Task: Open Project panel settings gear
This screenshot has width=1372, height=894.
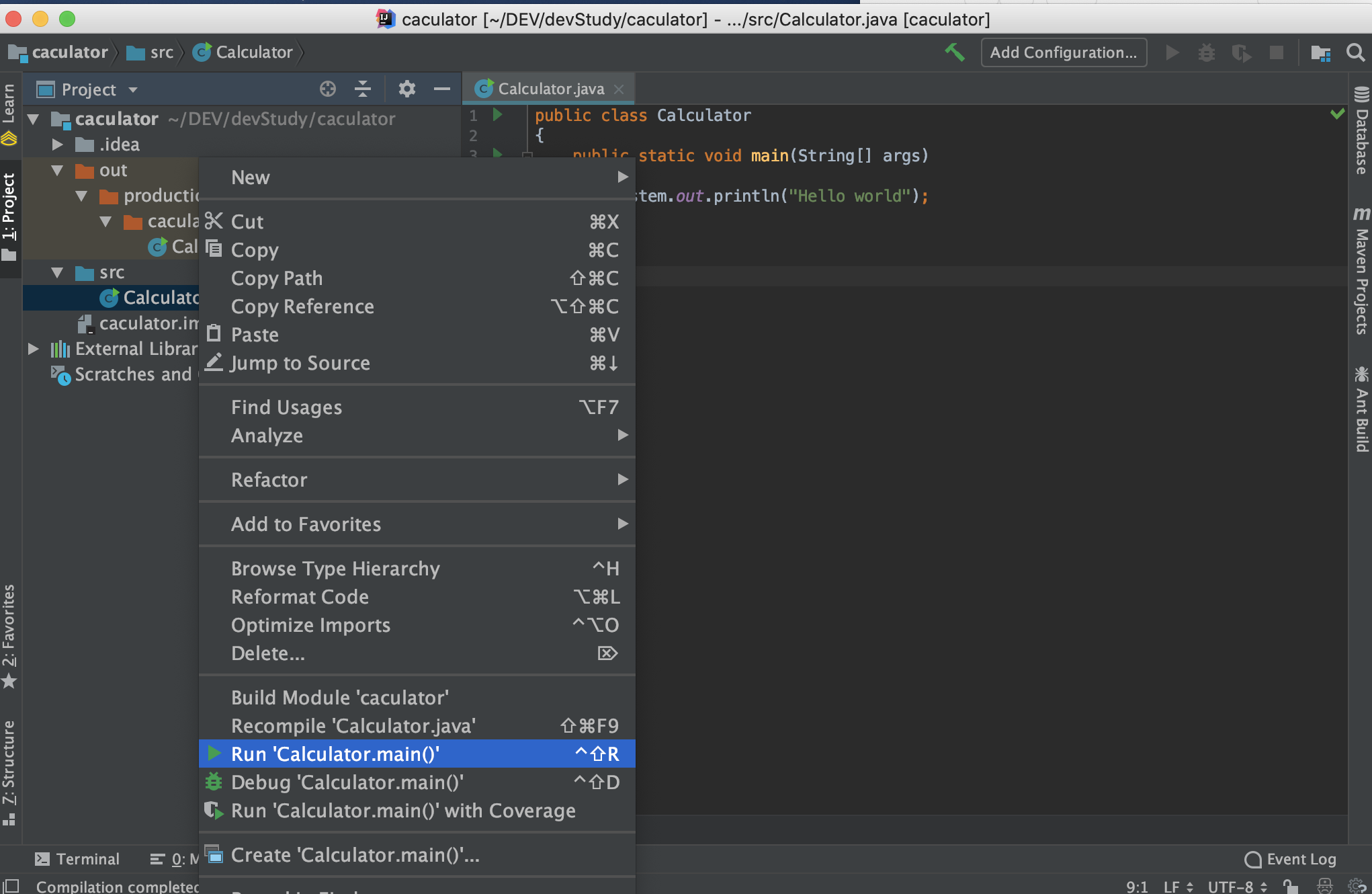Action: click(x=406, y=89)
